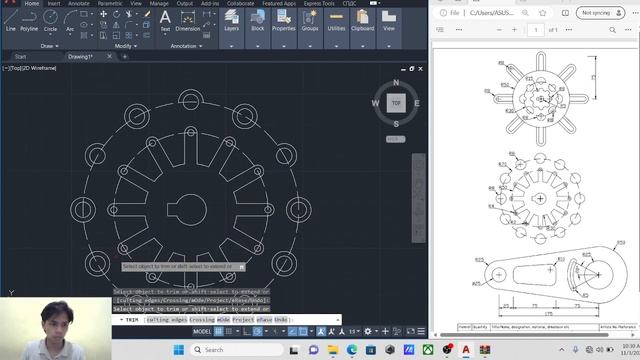The height and width of the screenshot is (360, 640).
Task: Select the Rectangle tool in Draw panel
Action: 84,14
